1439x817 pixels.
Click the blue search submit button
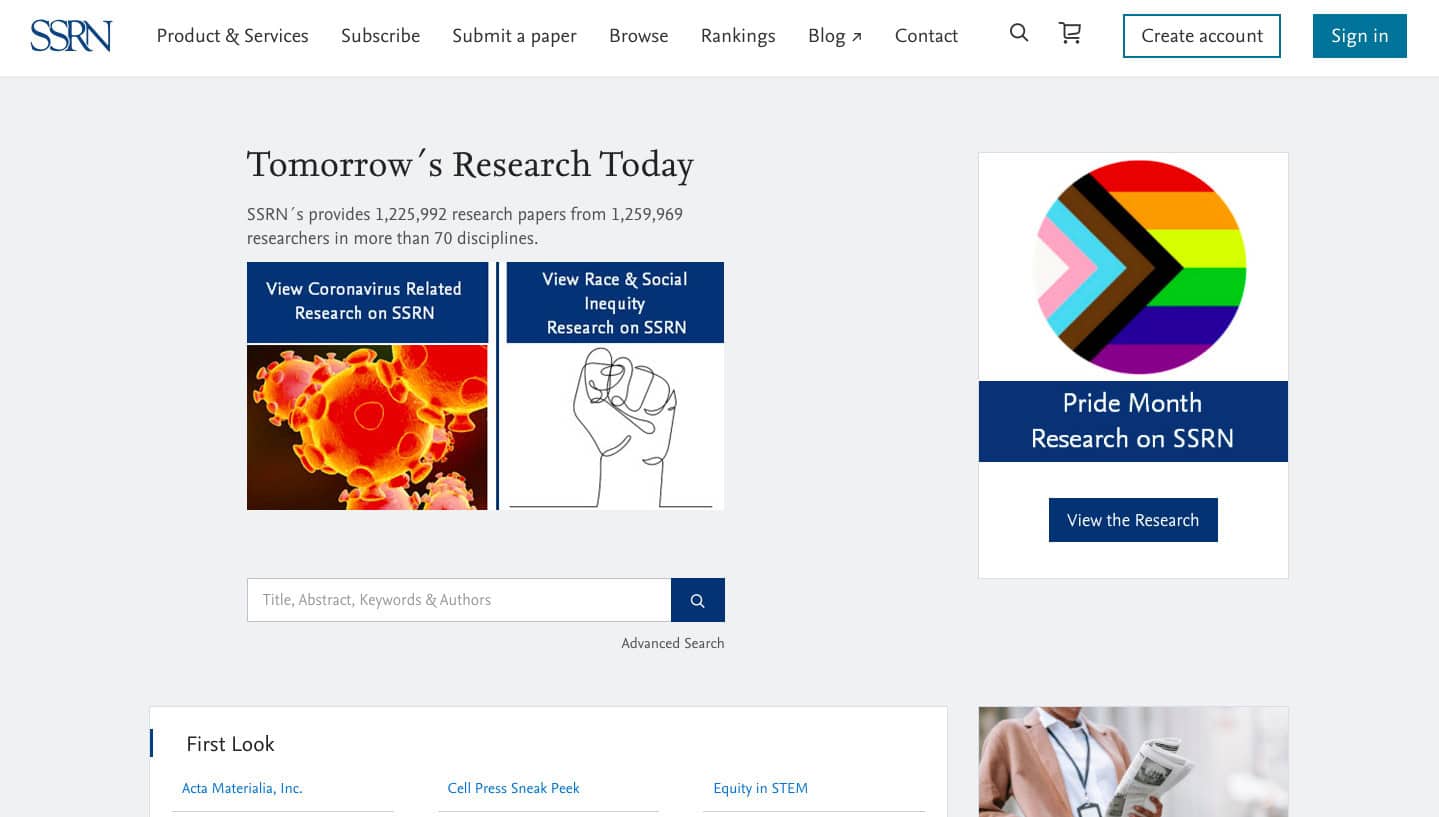click(698, 600)
